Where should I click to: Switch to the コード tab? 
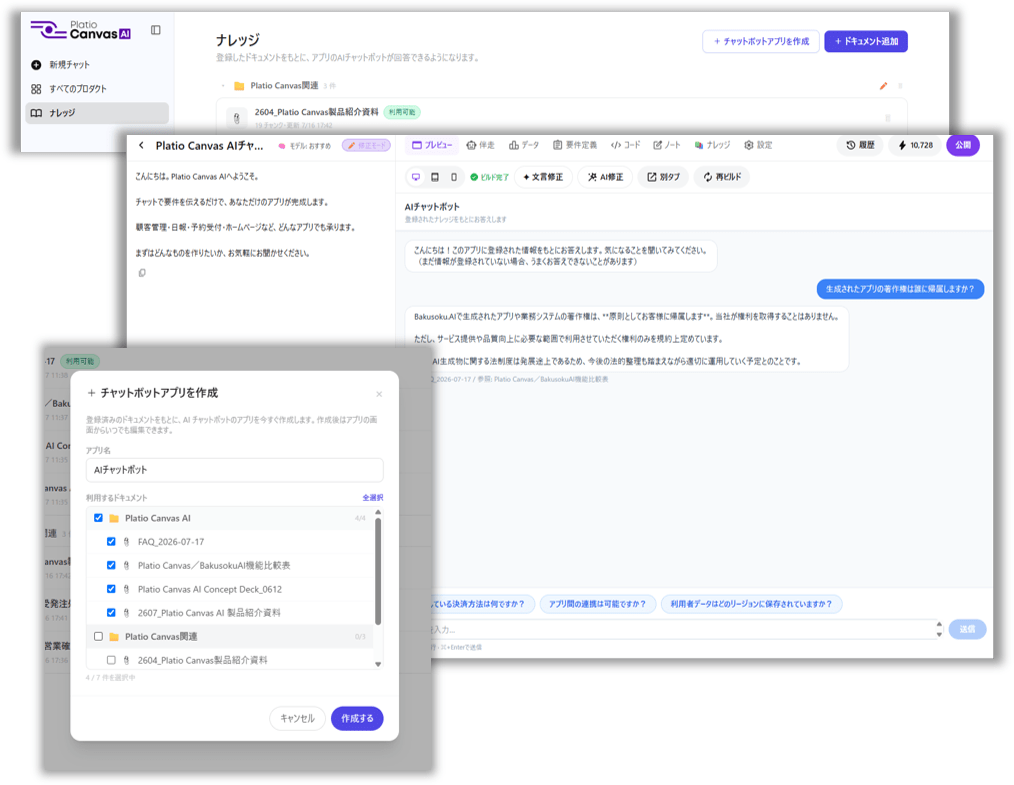(625, 145)
